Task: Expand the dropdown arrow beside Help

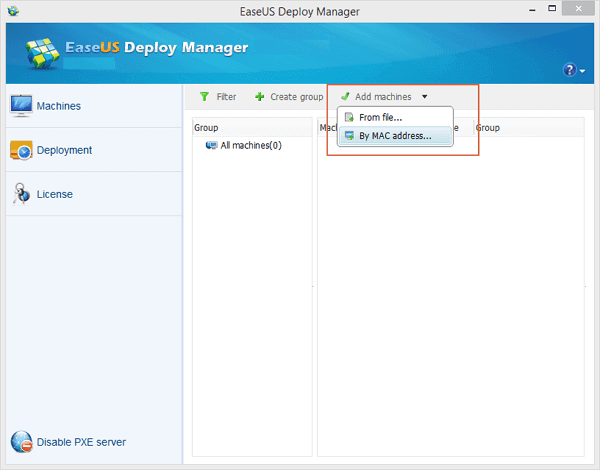Action: [581, 71]
